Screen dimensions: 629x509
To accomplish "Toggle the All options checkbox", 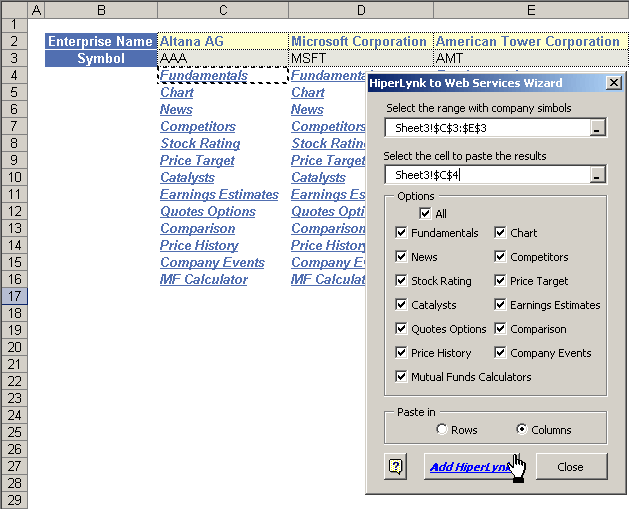I will [425, 213].
